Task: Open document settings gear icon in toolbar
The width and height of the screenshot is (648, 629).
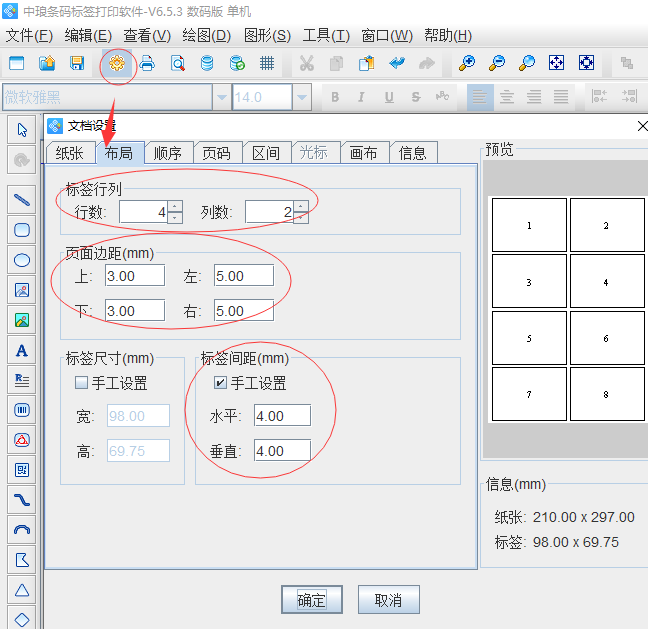Action: click(x=118, y=63)
